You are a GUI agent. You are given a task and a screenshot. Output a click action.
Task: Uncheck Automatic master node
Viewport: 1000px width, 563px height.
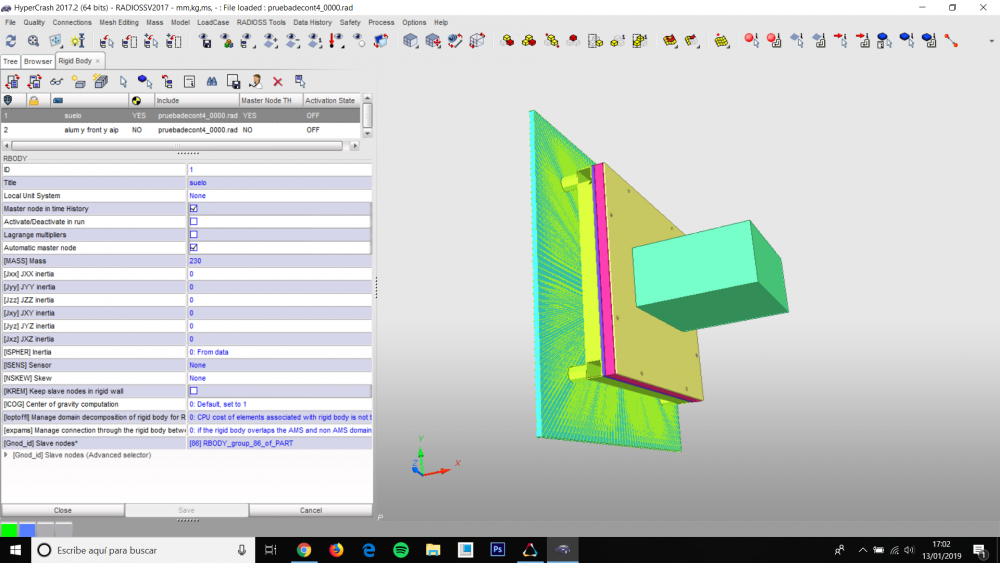click(x=194, y=247)
